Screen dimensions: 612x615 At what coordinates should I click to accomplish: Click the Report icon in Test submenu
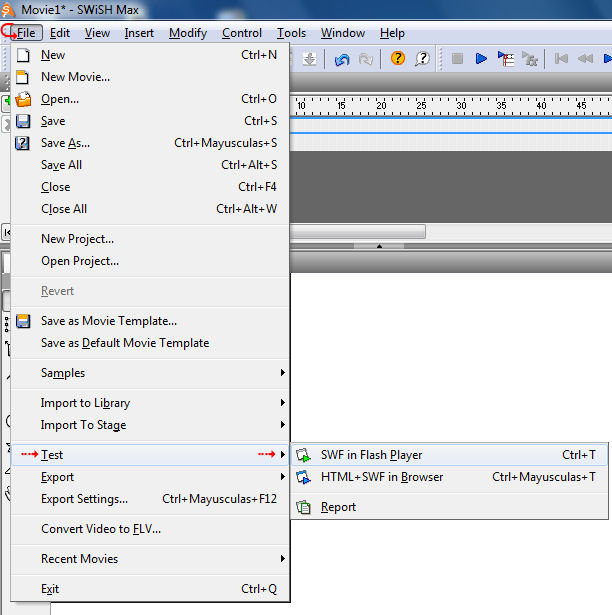303,507
